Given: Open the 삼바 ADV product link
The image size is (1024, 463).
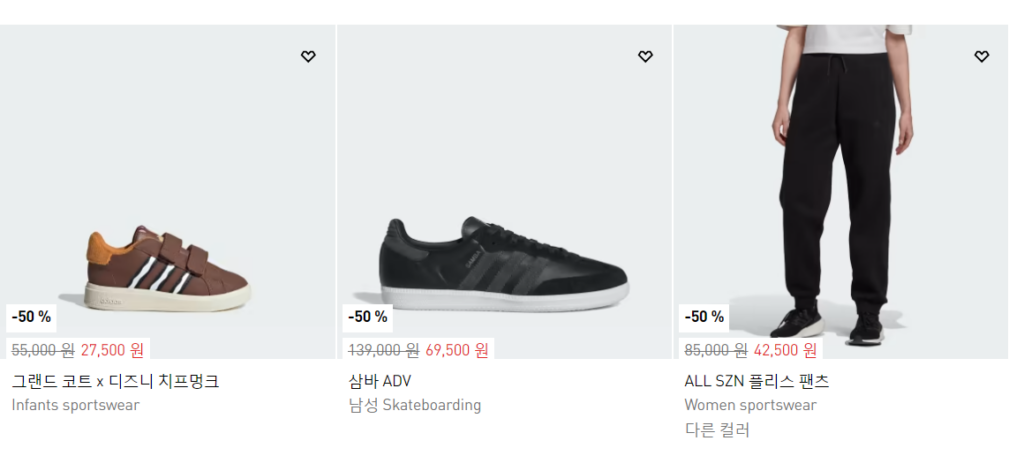Looking at the screenshot, I should (380, 381).
